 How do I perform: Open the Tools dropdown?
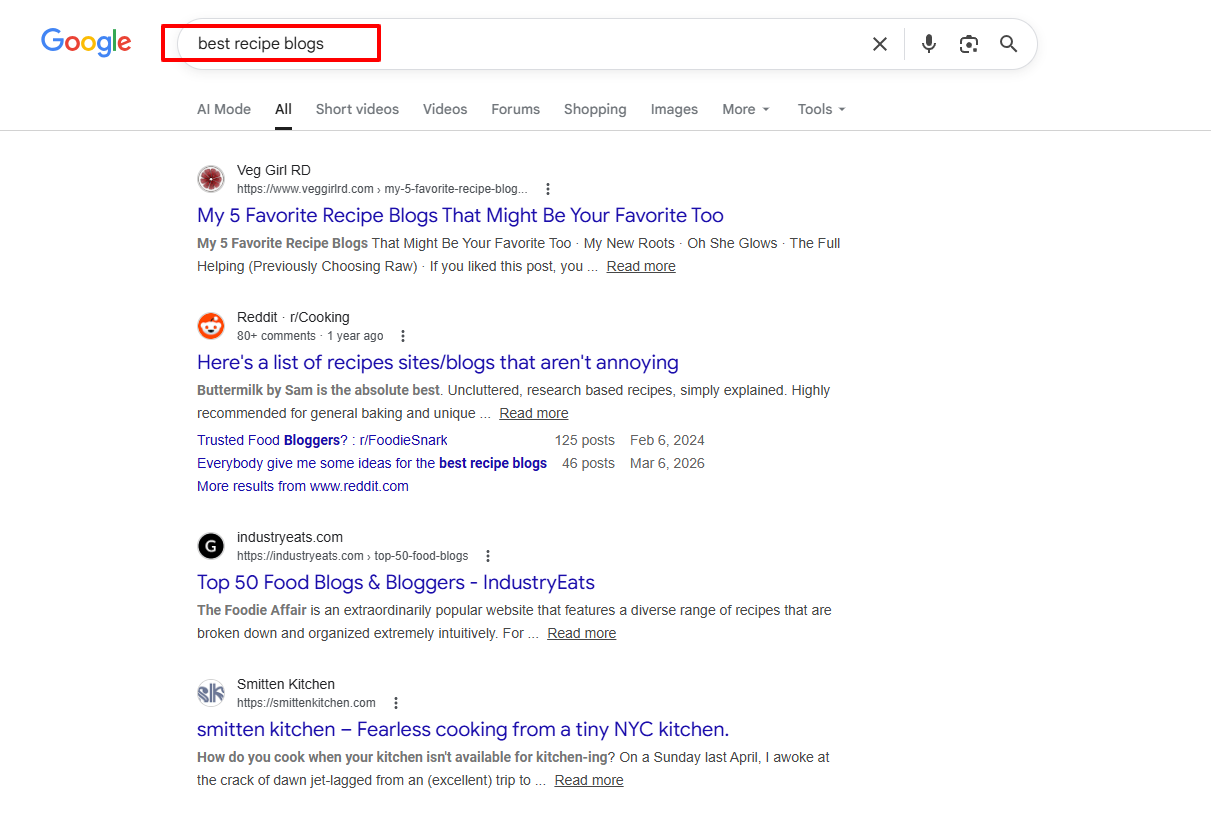pos(821,109)
